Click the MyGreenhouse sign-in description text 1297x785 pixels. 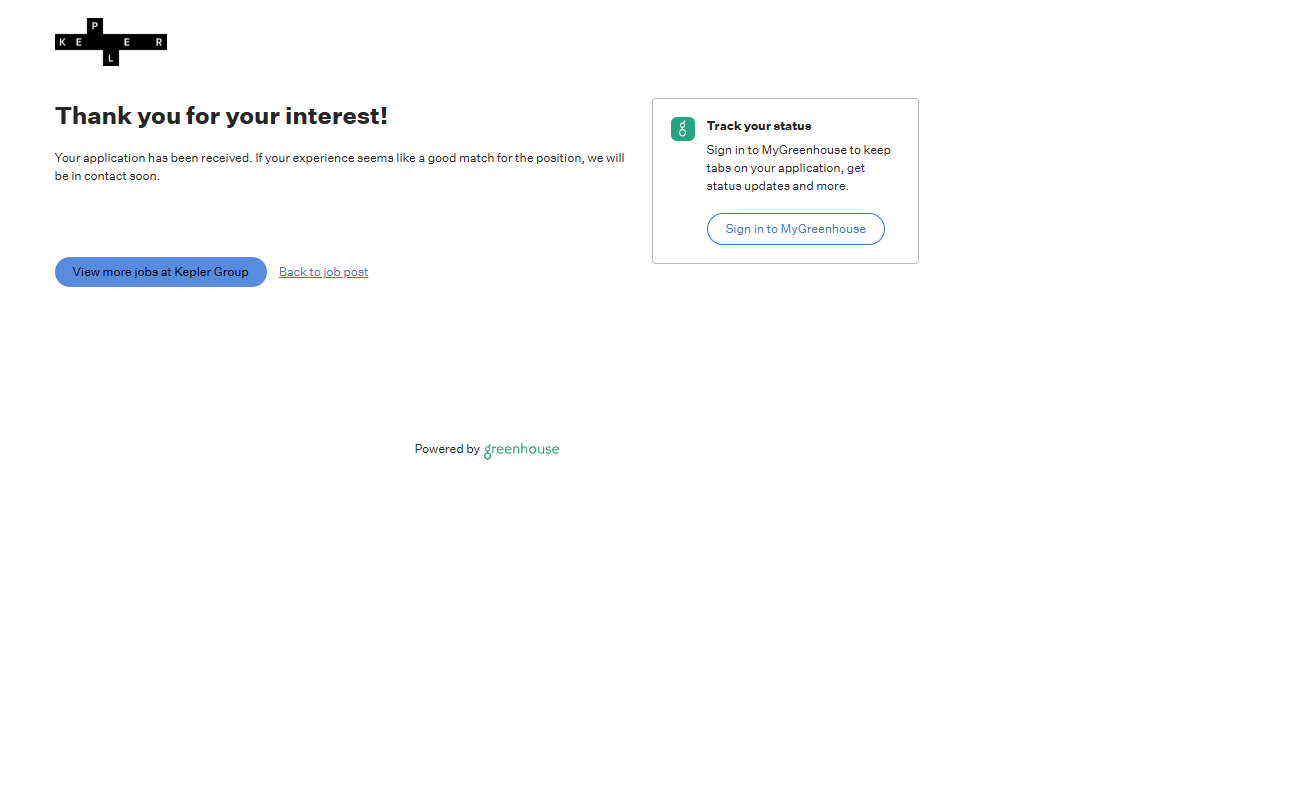(x=798, y=168)
